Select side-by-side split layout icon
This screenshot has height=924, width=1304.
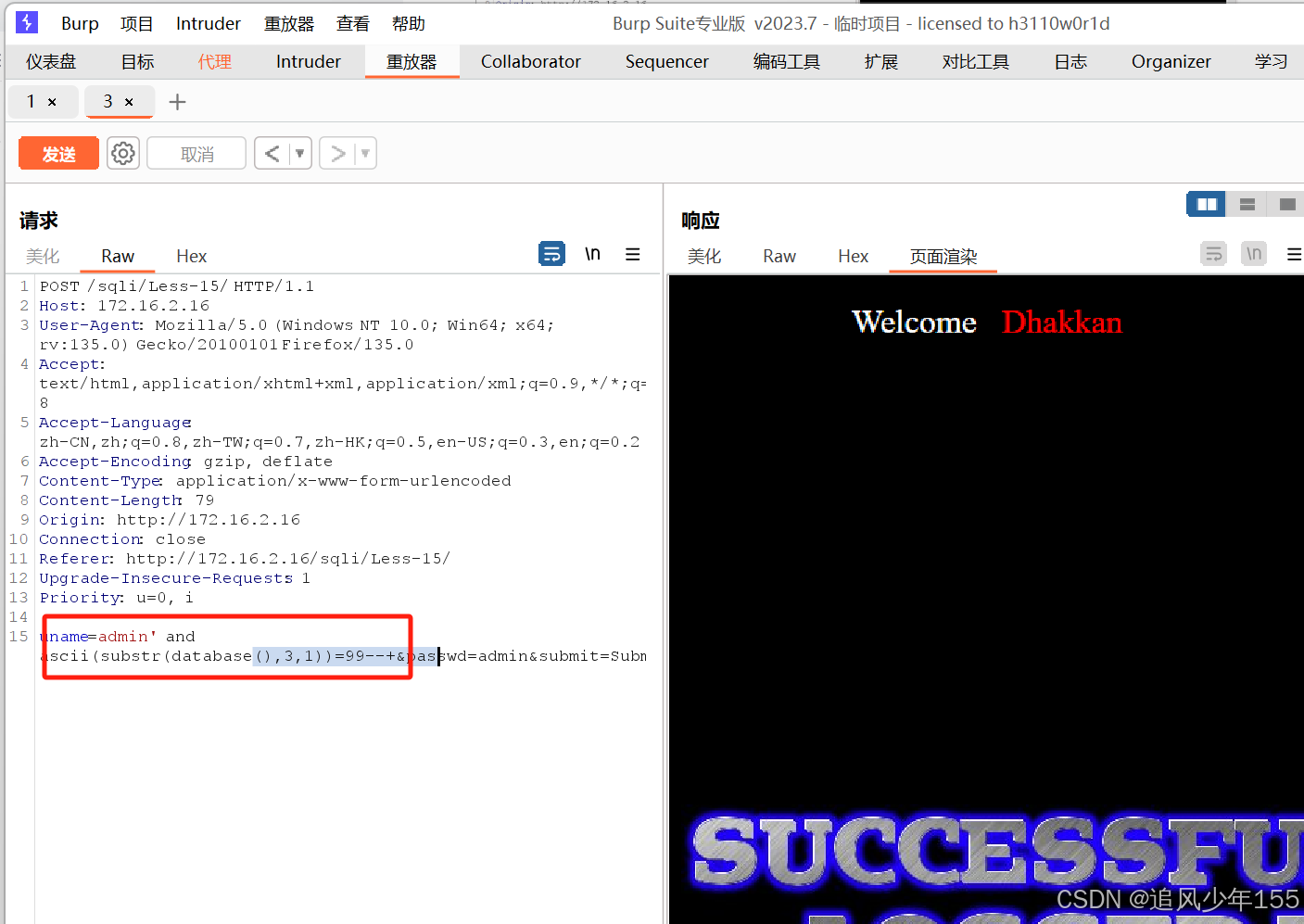coord(1207,204)
